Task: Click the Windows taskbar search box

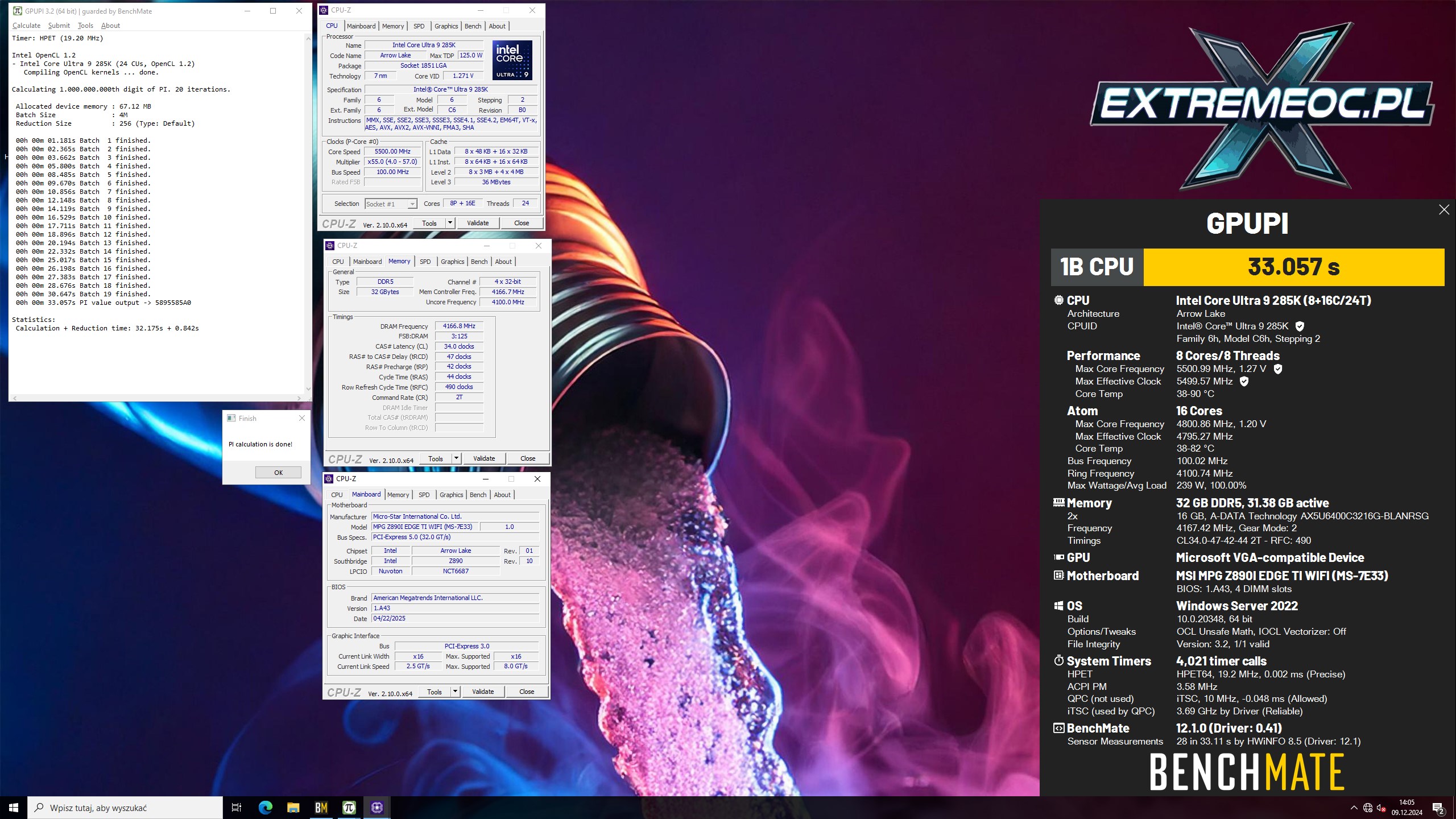Action: point(125,808)
